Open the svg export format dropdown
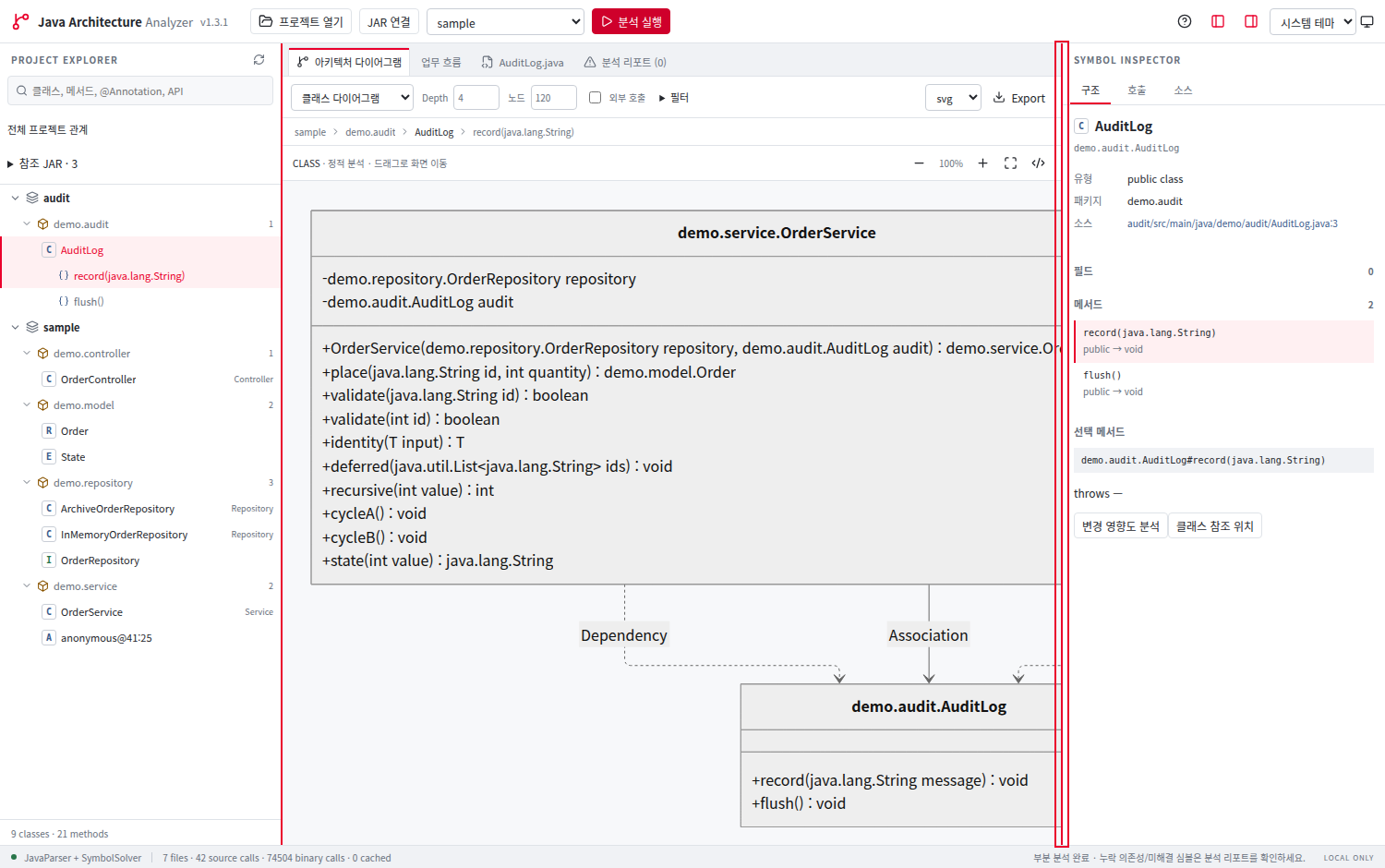This screenshot has height=868, width=1385. pyautogui.click(x=953, y=98)
